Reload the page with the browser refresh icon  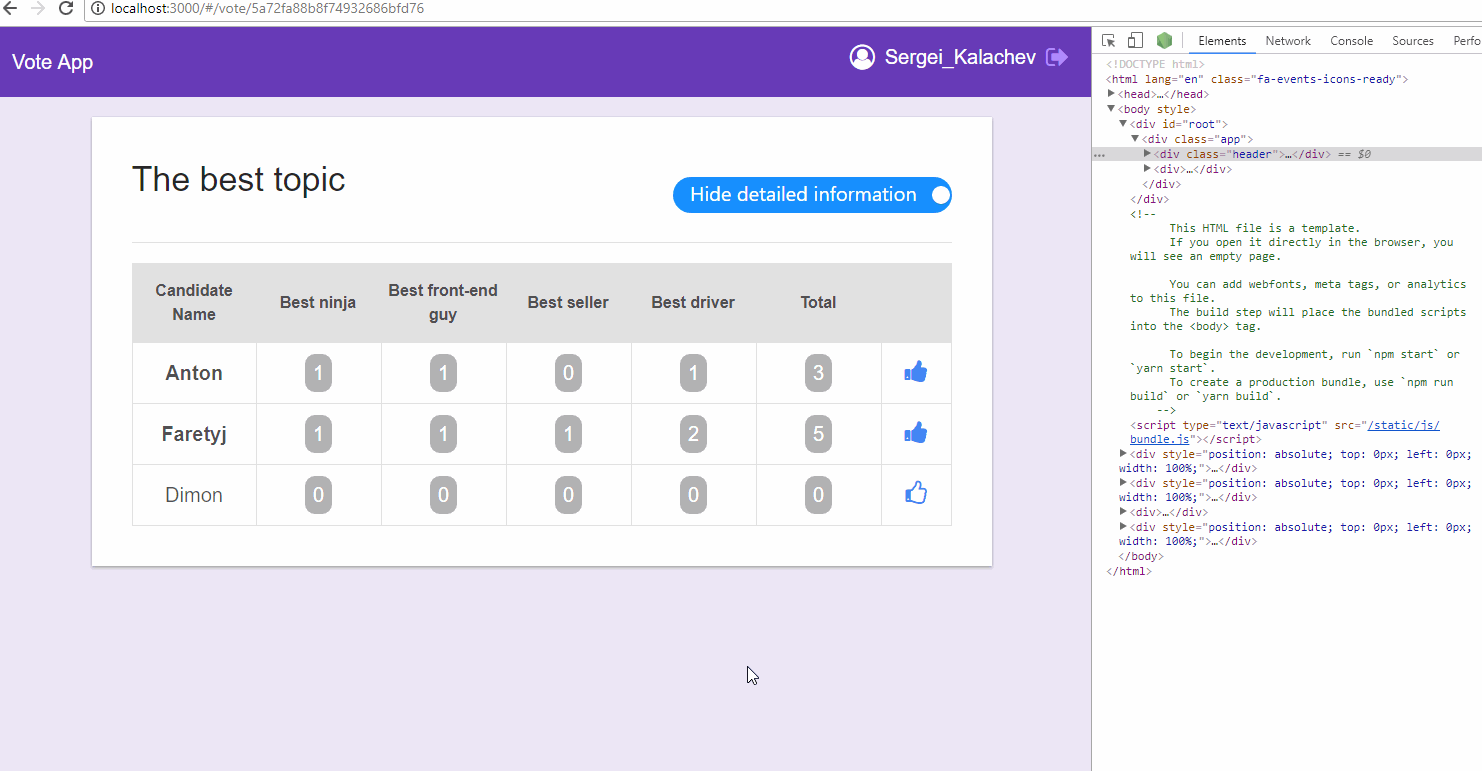point(66,9)
